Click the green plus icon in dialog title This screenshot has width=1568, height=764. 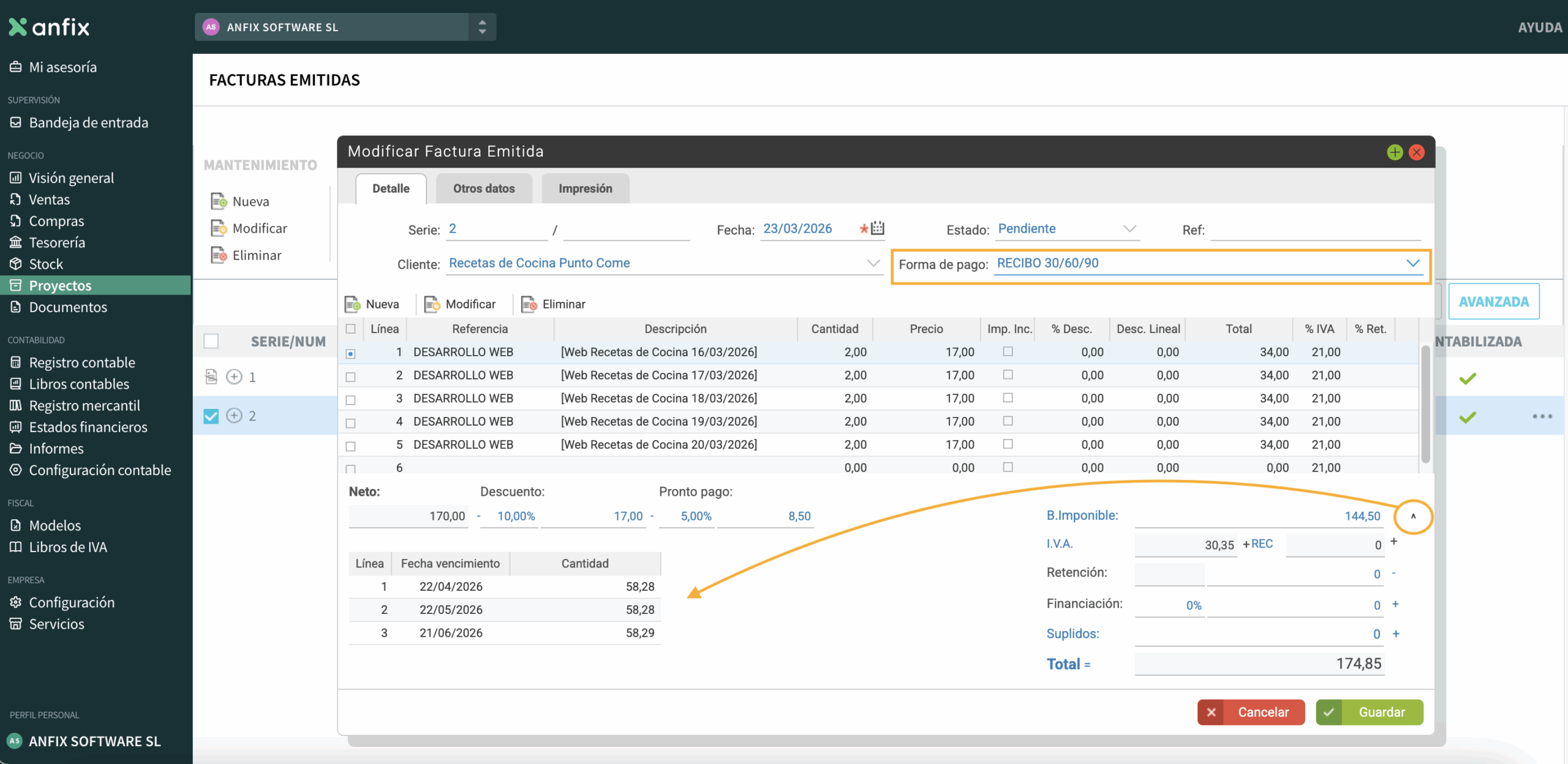1395,152
